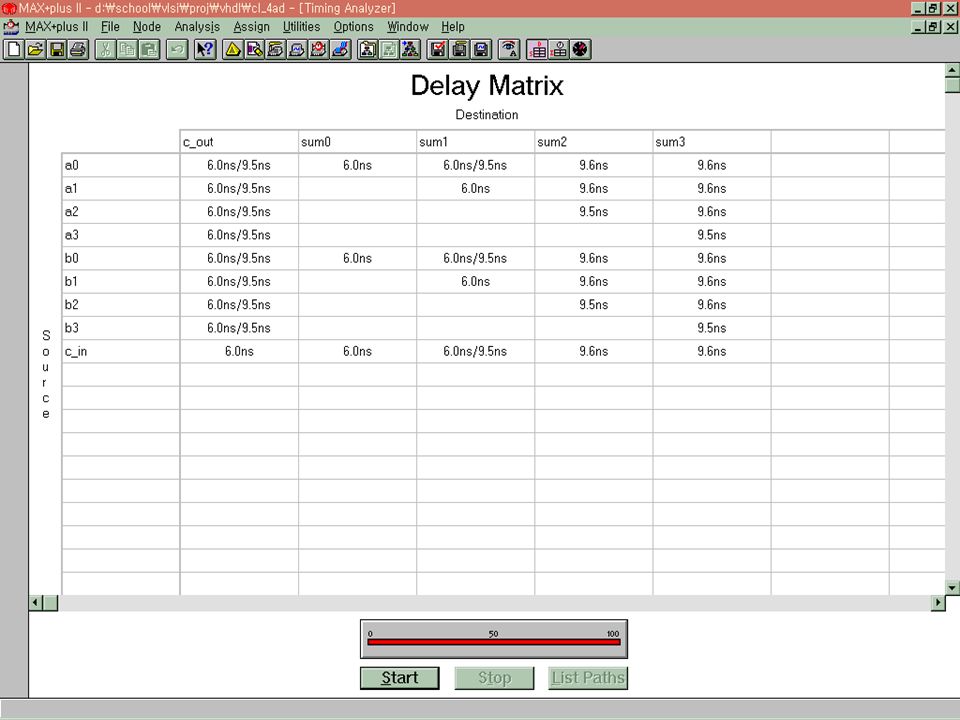Restore the Timing Analyzer child window
The width and height of the screenshot is (960, 720).
click(x=932, y=27)
